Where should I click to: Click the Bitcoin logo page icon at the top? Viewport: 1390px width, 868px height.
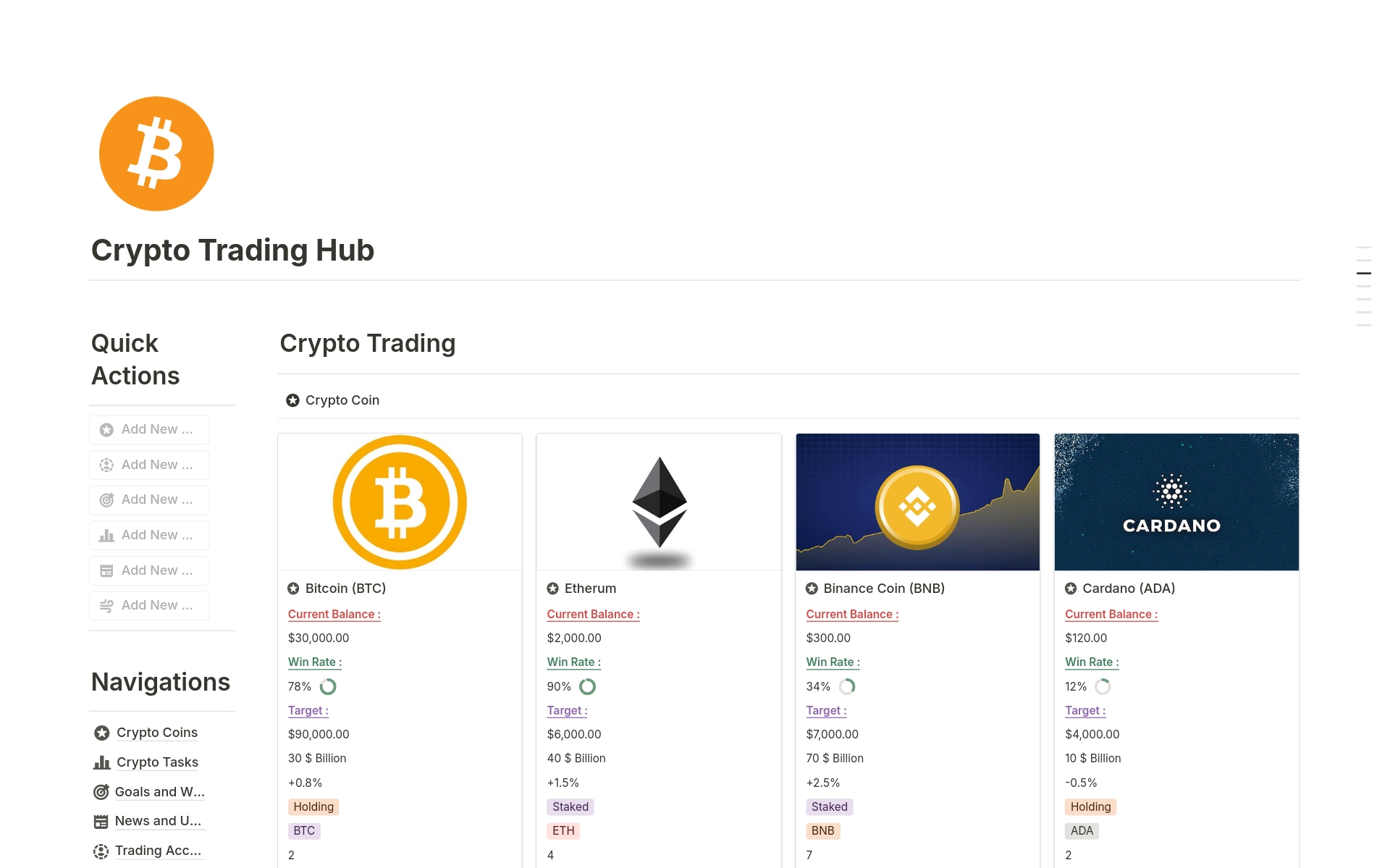coord(156,153)
